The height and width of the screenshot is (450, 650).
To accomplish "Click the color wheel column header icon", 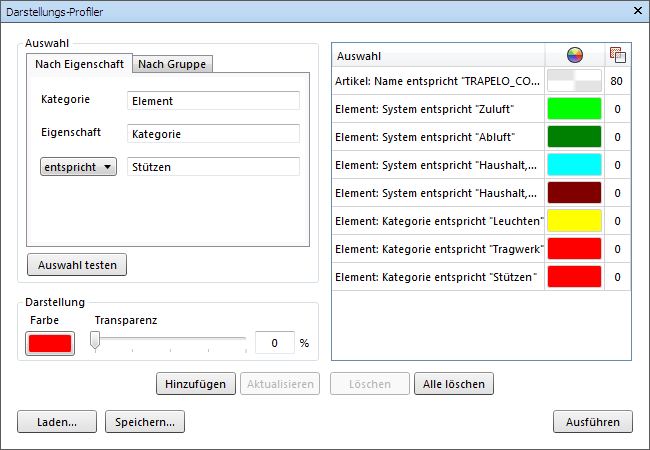I will point(574,56).
